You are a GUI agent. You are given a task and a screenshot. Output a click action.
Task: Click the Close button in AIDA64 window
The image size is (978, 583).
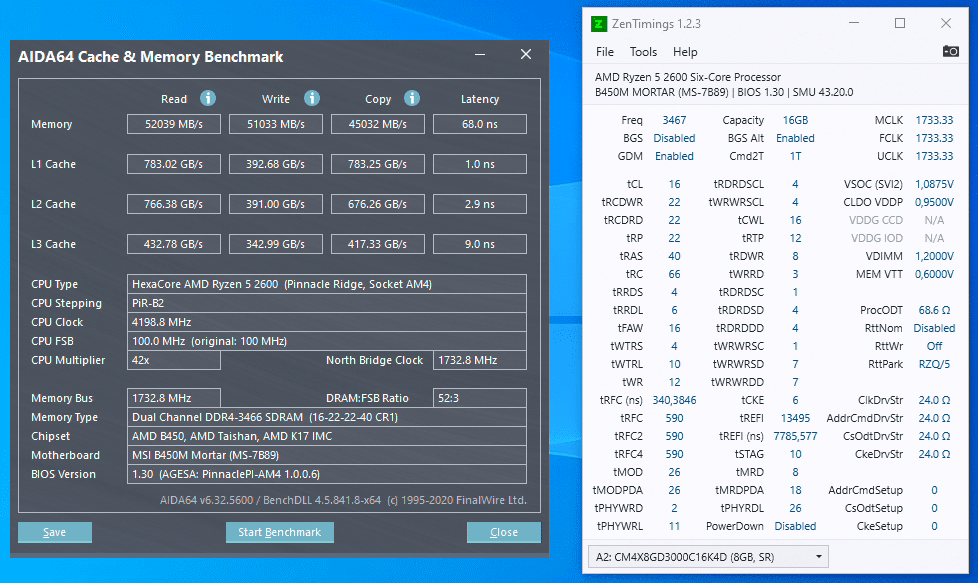(503, 532)
